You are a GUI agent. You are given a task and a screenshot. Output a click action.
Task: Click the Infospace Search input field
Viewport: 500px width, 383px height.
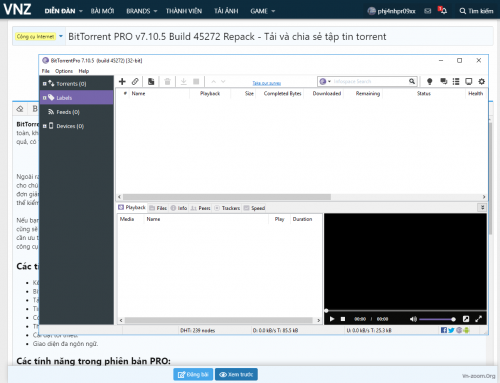[370, 81]
